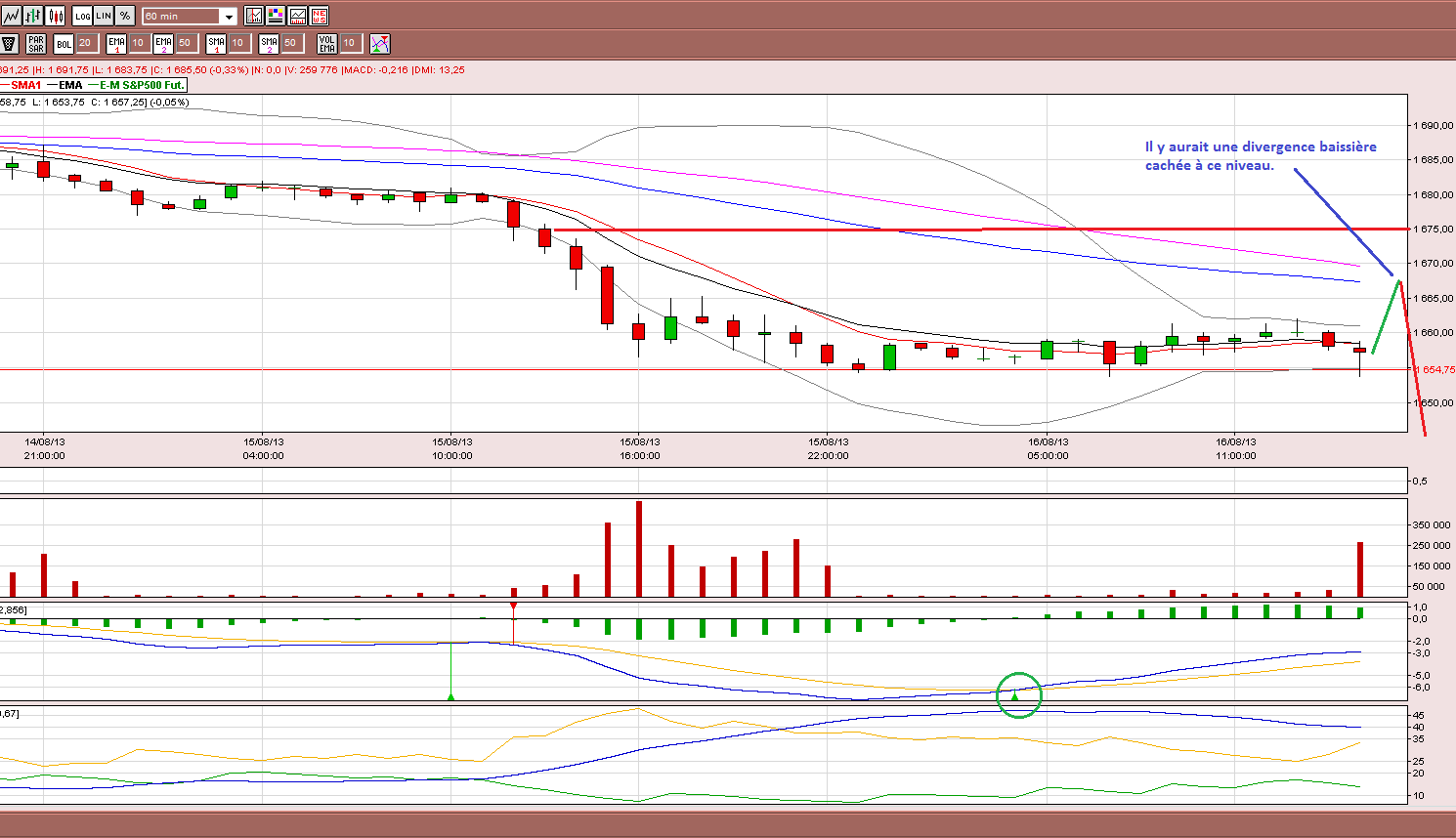
Task: Click the buy/sell signals icon
Action: [380, 43]
